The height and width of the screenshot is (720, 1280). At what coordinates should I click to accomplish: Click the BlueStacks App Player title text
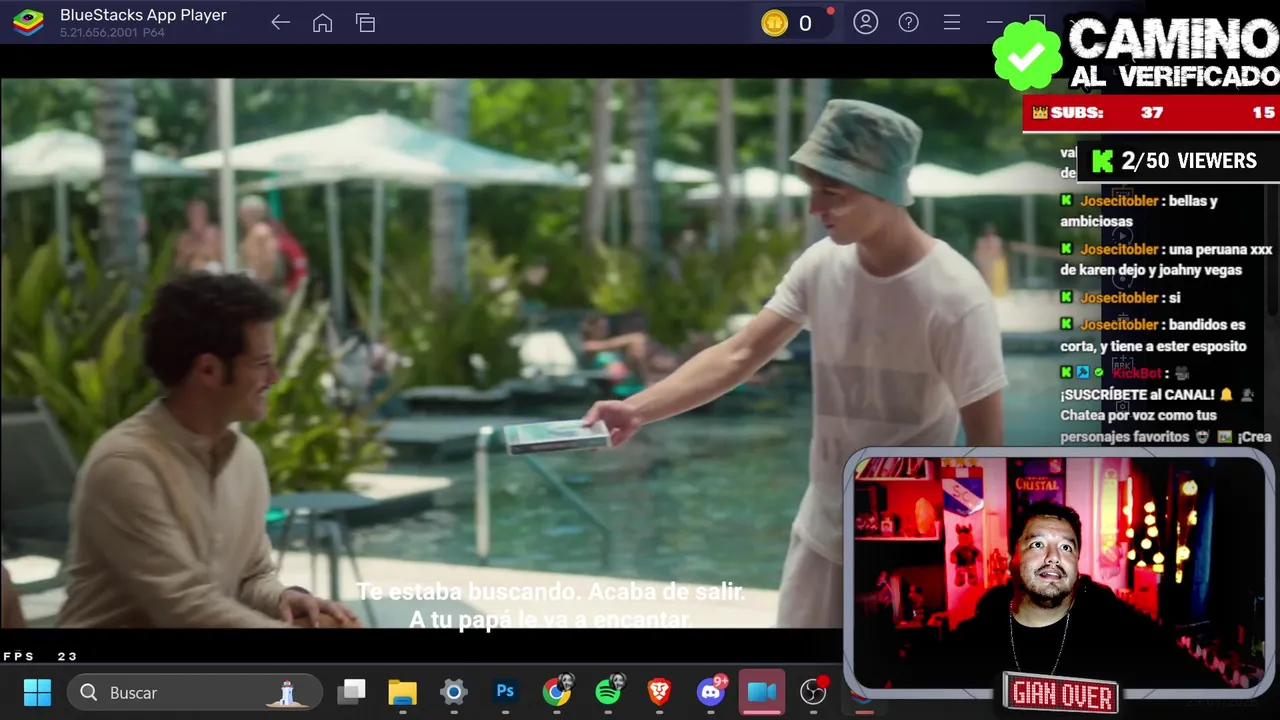pos(143,15)
